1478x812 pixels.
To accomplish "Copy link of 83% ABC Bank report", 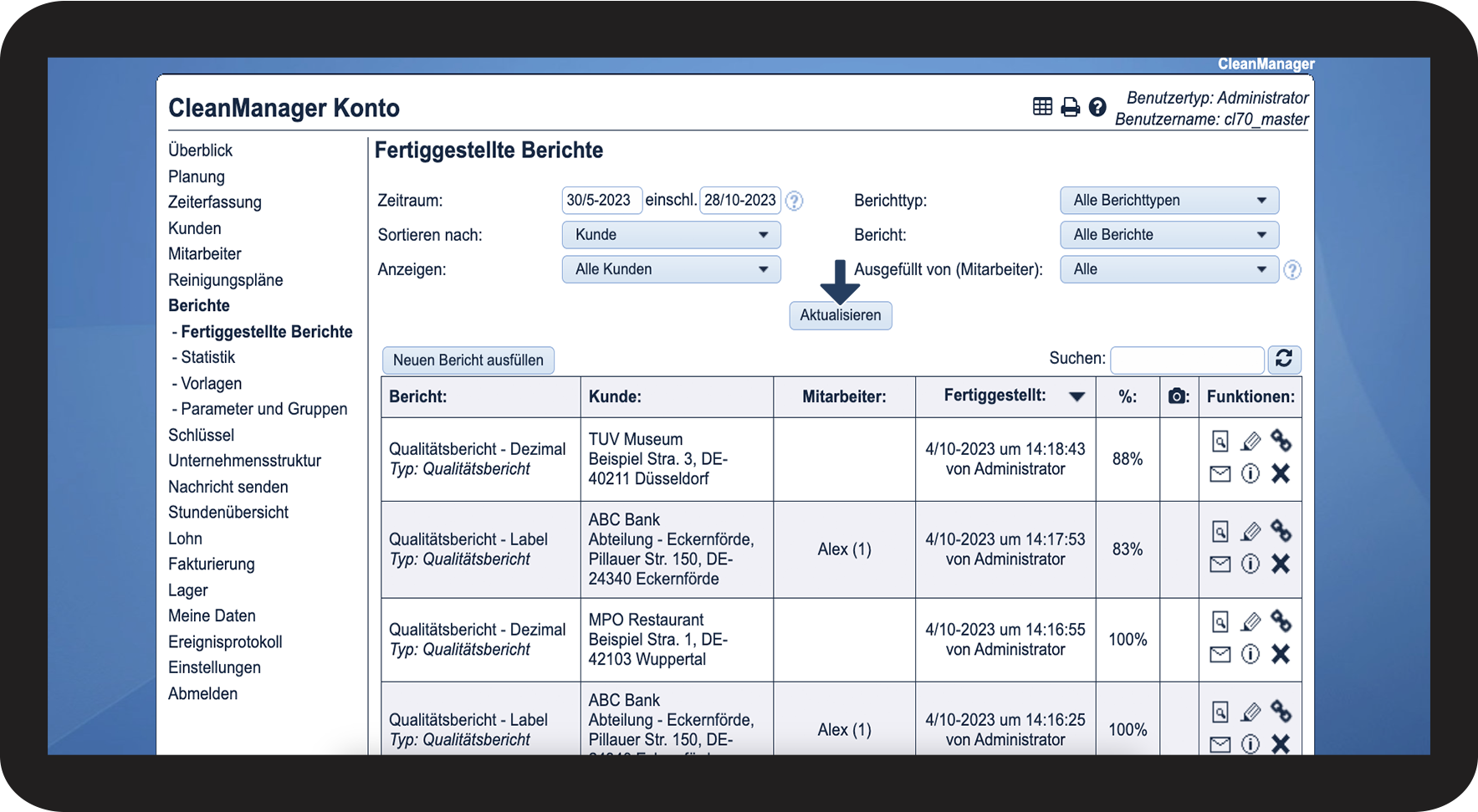I will click(x=1281, y=530).
